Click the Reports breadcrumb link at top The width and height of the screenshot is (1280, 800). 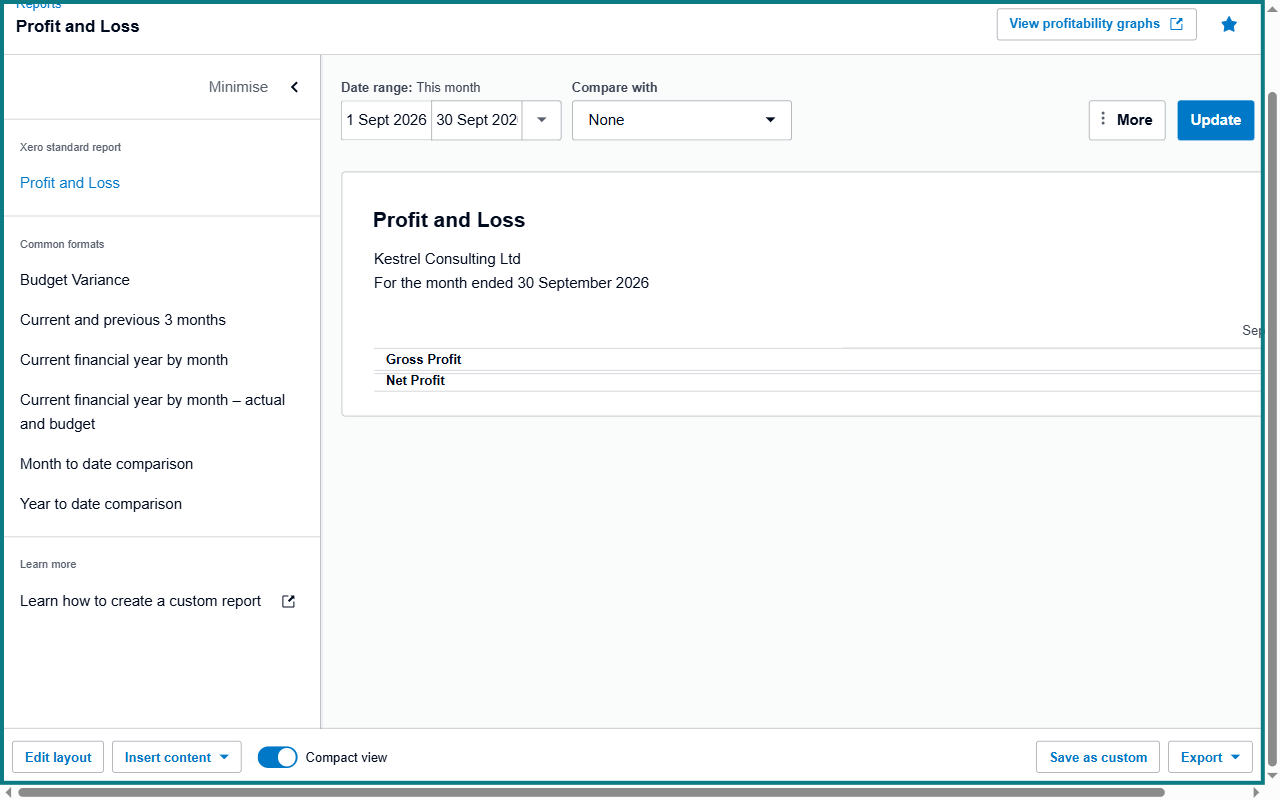click(x=38, y=4)
